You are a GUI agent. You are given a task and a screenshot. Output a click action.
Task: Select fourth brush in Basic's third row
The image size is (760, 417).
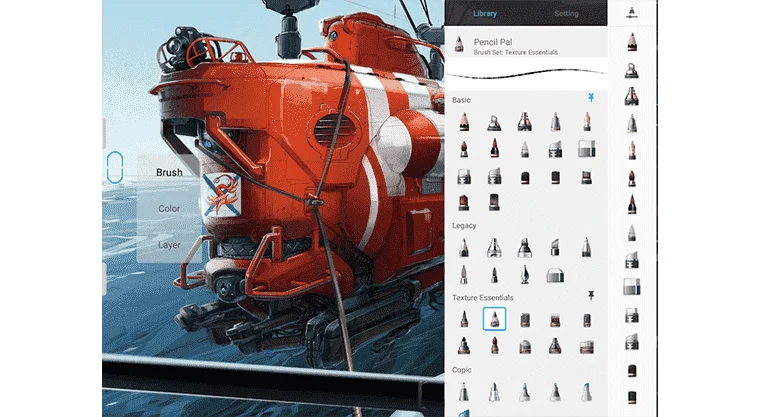pyautogui.click(x=555, y=177)
